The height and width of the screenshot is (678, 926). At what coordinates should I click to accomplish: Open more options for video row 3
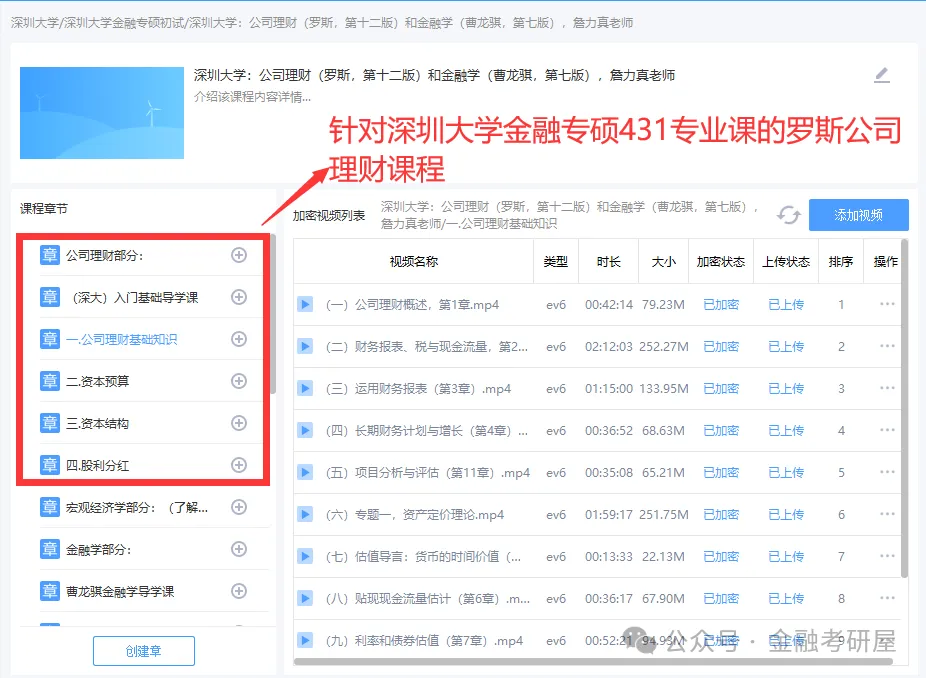pyautogui.click(x=887, y=388)
